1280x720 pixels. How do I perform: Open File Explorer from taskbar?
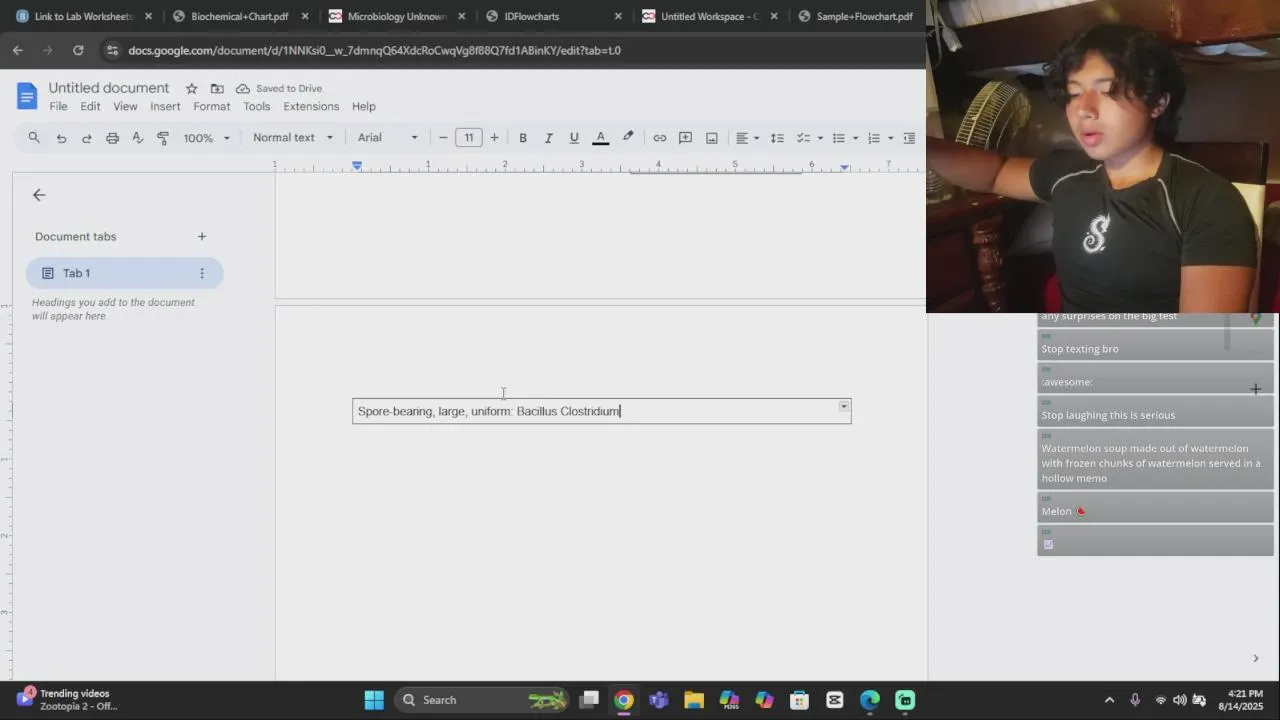pyautogui.click(x=693, y=700)
